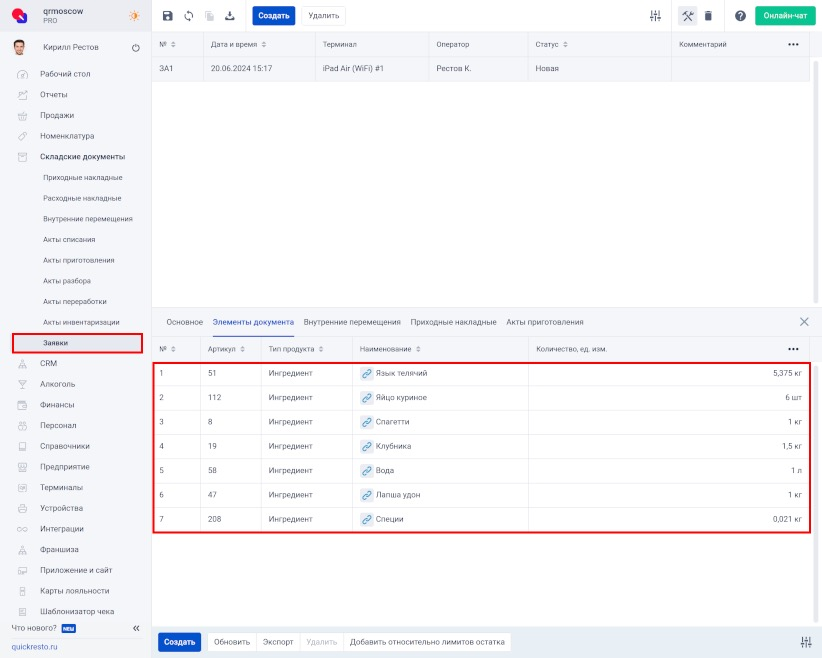Click the refresh icon in top toolbar

(x=188, y=16)
